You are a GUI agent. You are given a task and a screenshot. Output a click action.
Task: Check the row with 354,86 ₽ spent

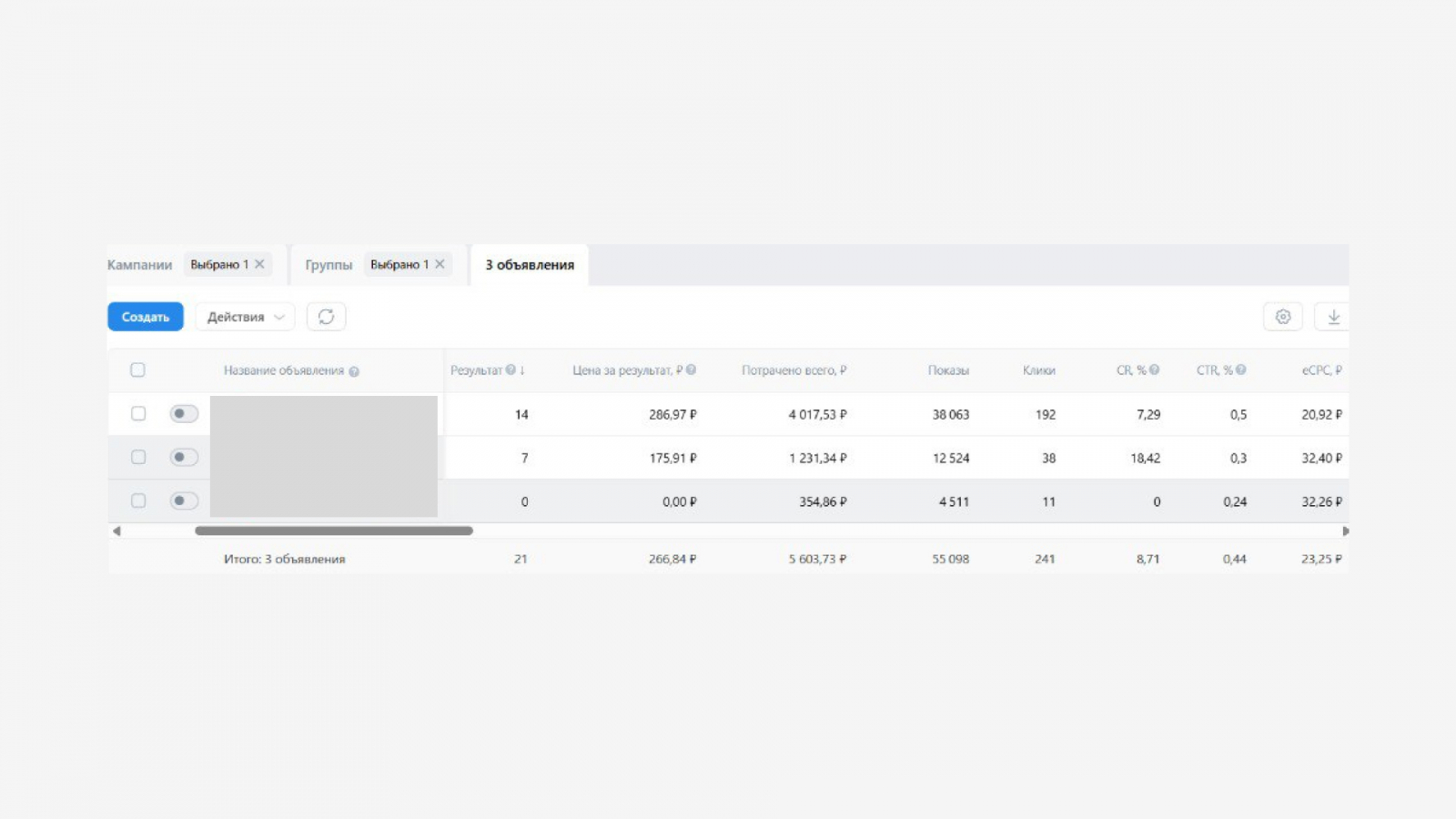click(x=138, y=500)
